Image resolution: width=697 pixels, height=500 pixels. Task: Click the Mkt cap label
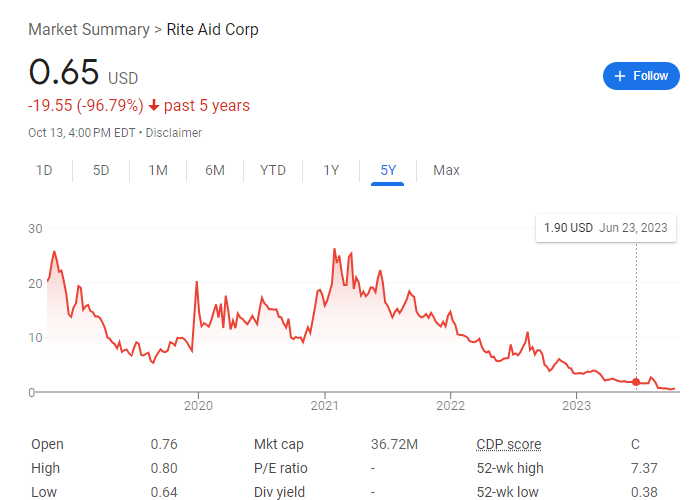point(279,444)
